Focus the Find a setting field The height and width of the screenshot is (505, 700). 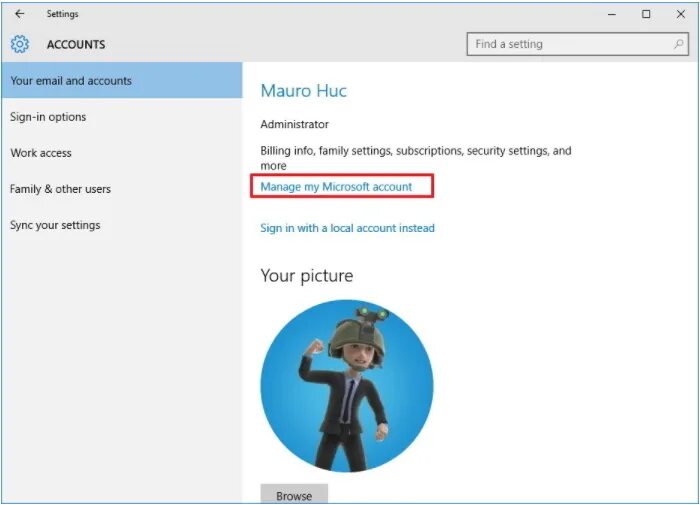[x=577, y=44]
